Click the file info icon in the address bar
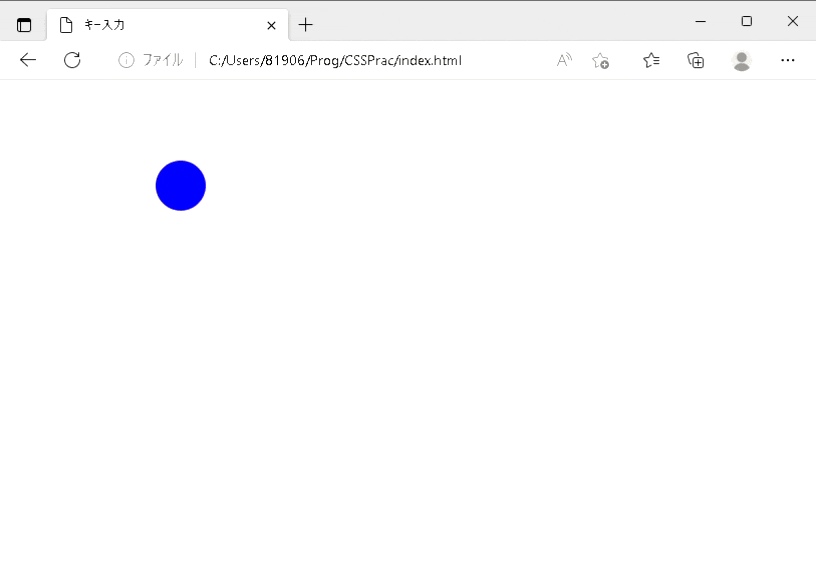Image resolution: width=816 pixels, height=584 pixels. tap(125, 60)
